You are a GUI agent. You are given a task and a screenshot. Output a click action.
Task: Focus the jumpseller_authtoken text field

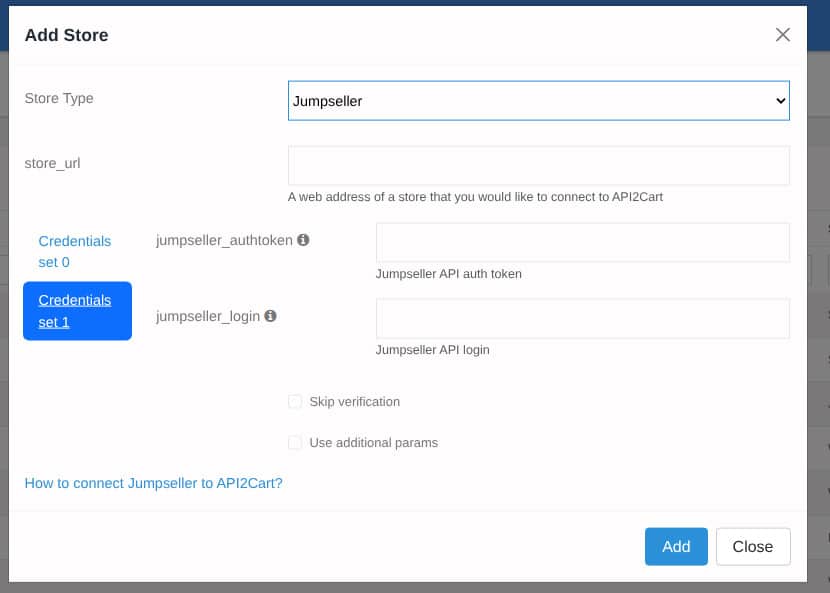tap(581, 241)
